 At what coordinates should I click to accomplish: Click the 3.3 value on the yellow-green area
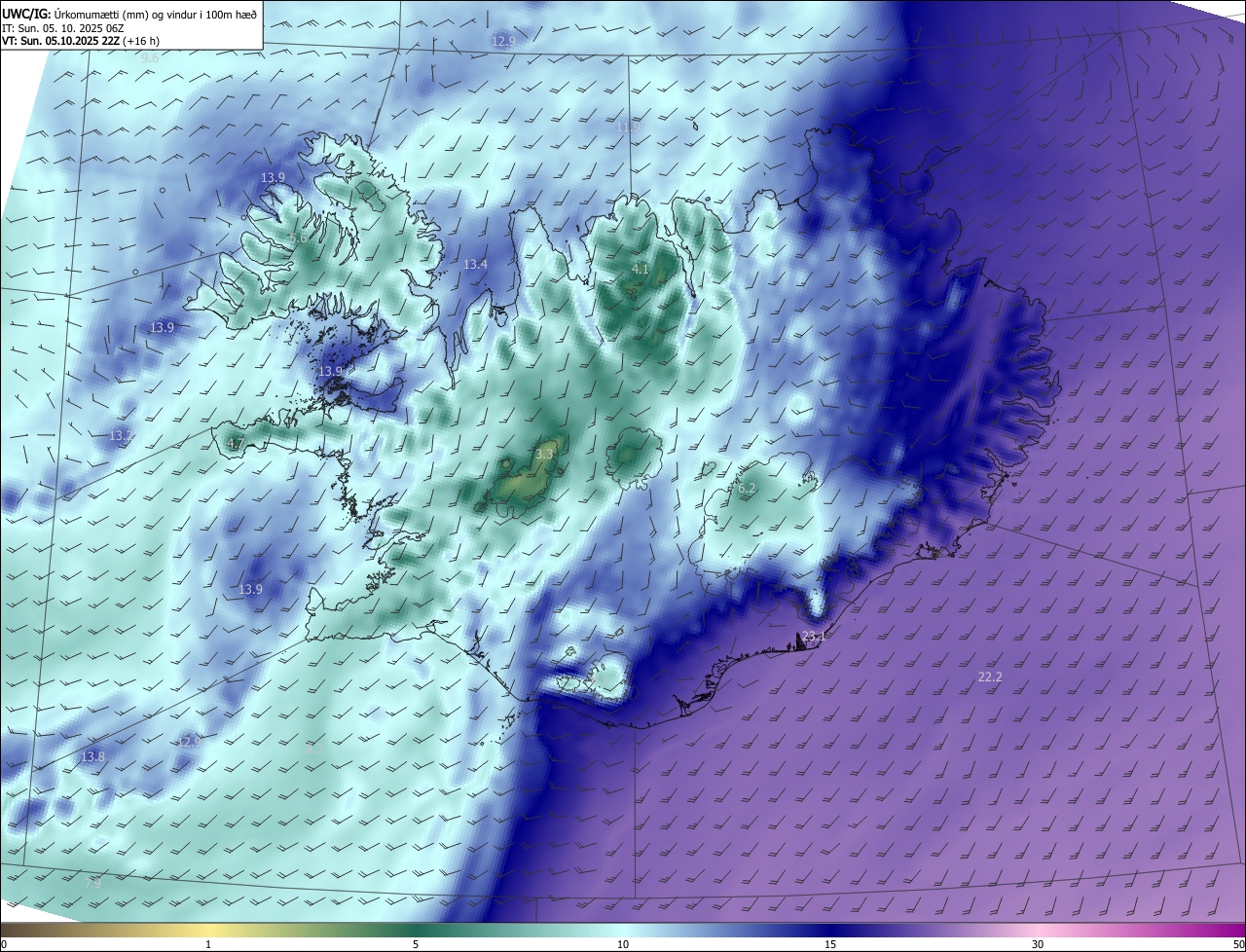tap(544, 454)
